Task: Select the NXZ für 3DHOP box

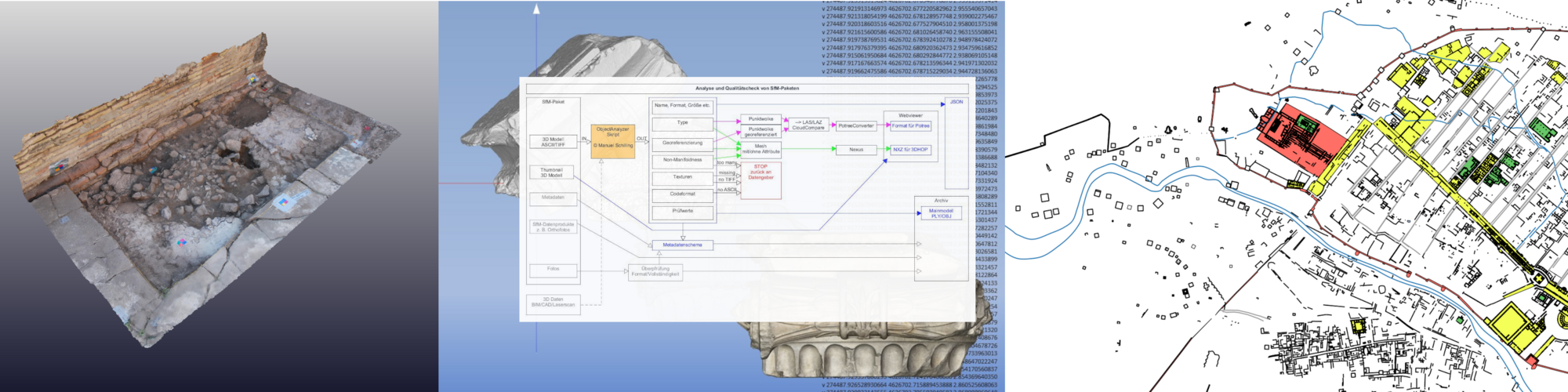Action: tap(910, 149)
